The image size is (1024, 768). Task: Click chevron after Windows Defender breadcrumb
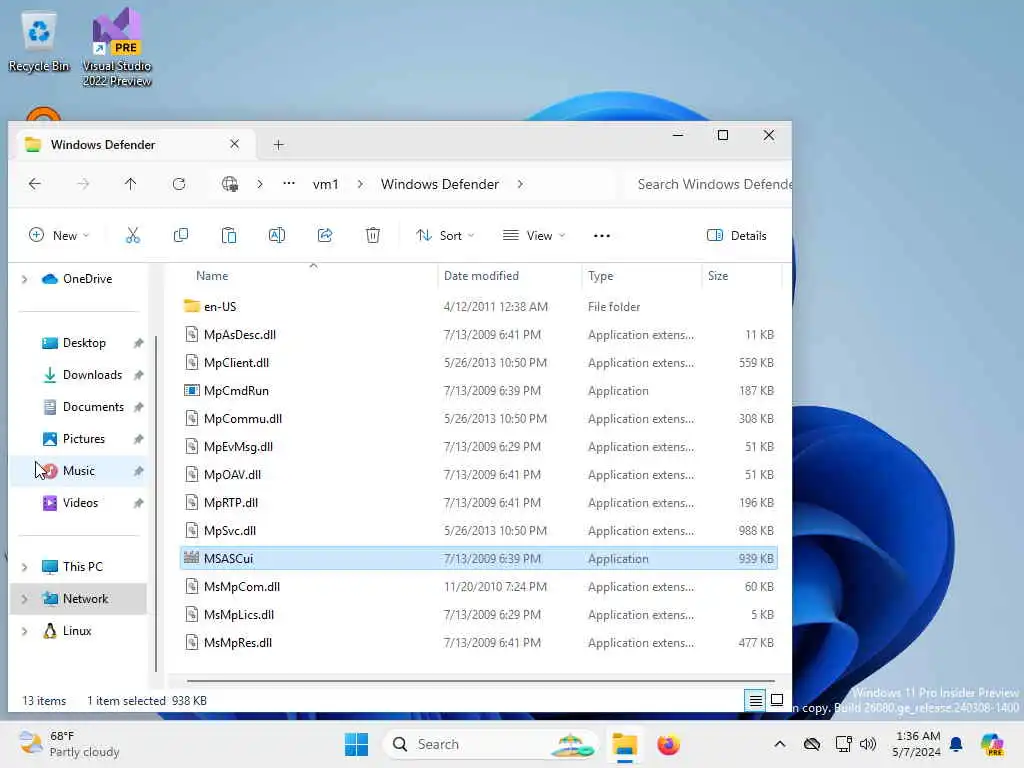coord(520,184)
